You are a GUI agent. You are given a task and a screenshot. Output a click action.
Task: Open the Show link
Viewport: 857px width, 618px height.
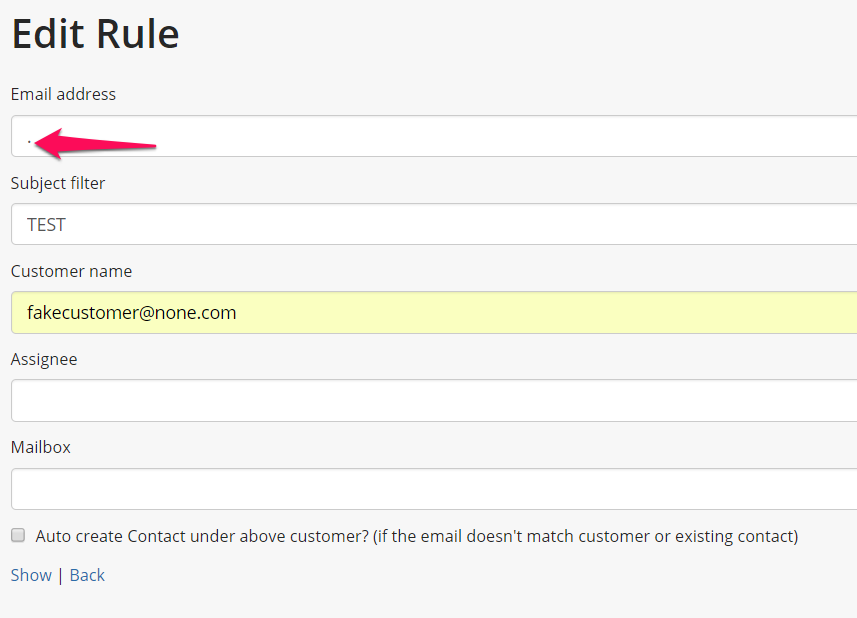(x=31, y=575)
